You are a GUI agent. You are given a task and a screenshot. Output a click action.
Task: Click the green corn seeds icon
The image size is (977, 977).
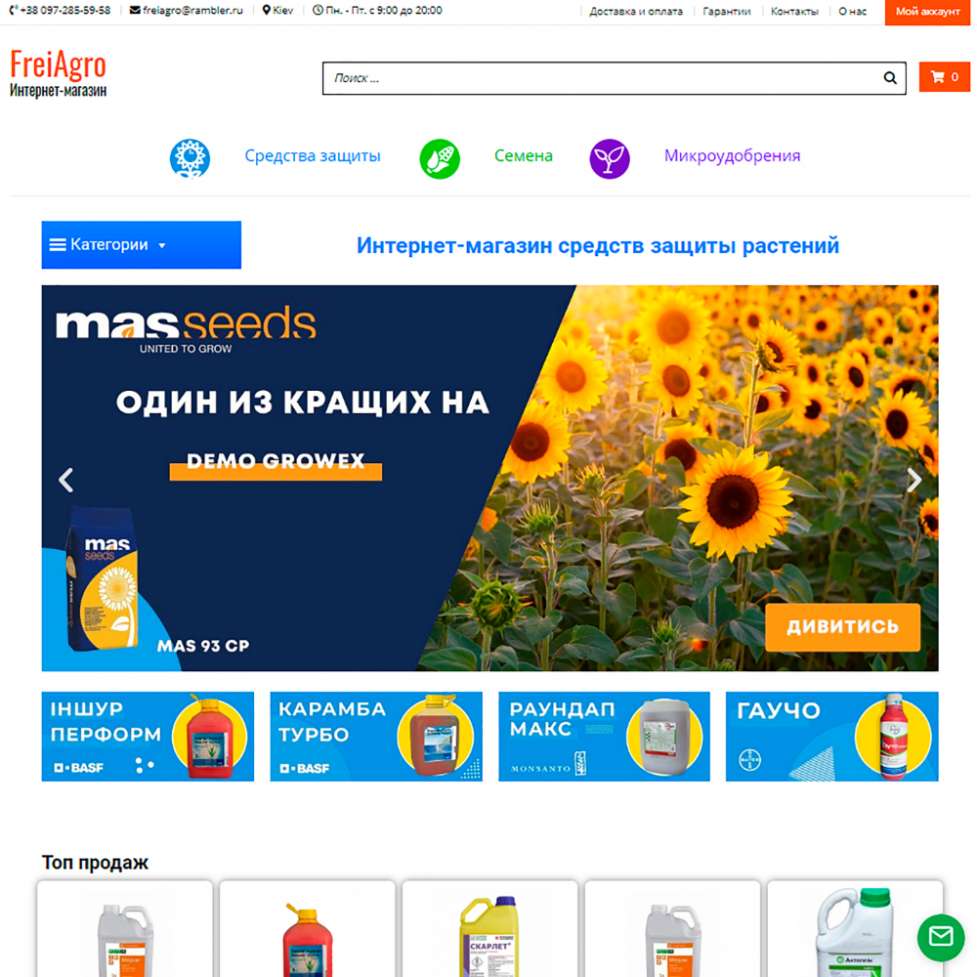click(439, 158)
